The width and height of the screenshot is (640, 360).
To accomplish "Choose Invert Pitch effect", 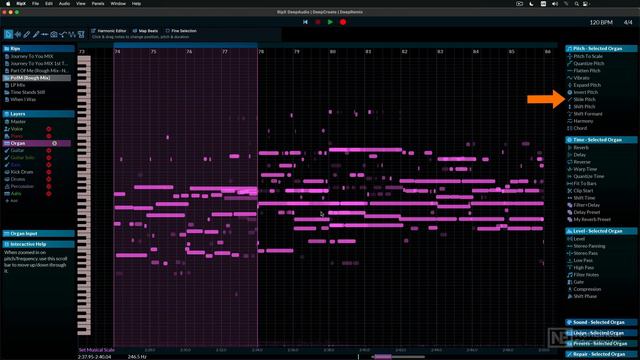I will pyautogui.click(x=585, y=92).
